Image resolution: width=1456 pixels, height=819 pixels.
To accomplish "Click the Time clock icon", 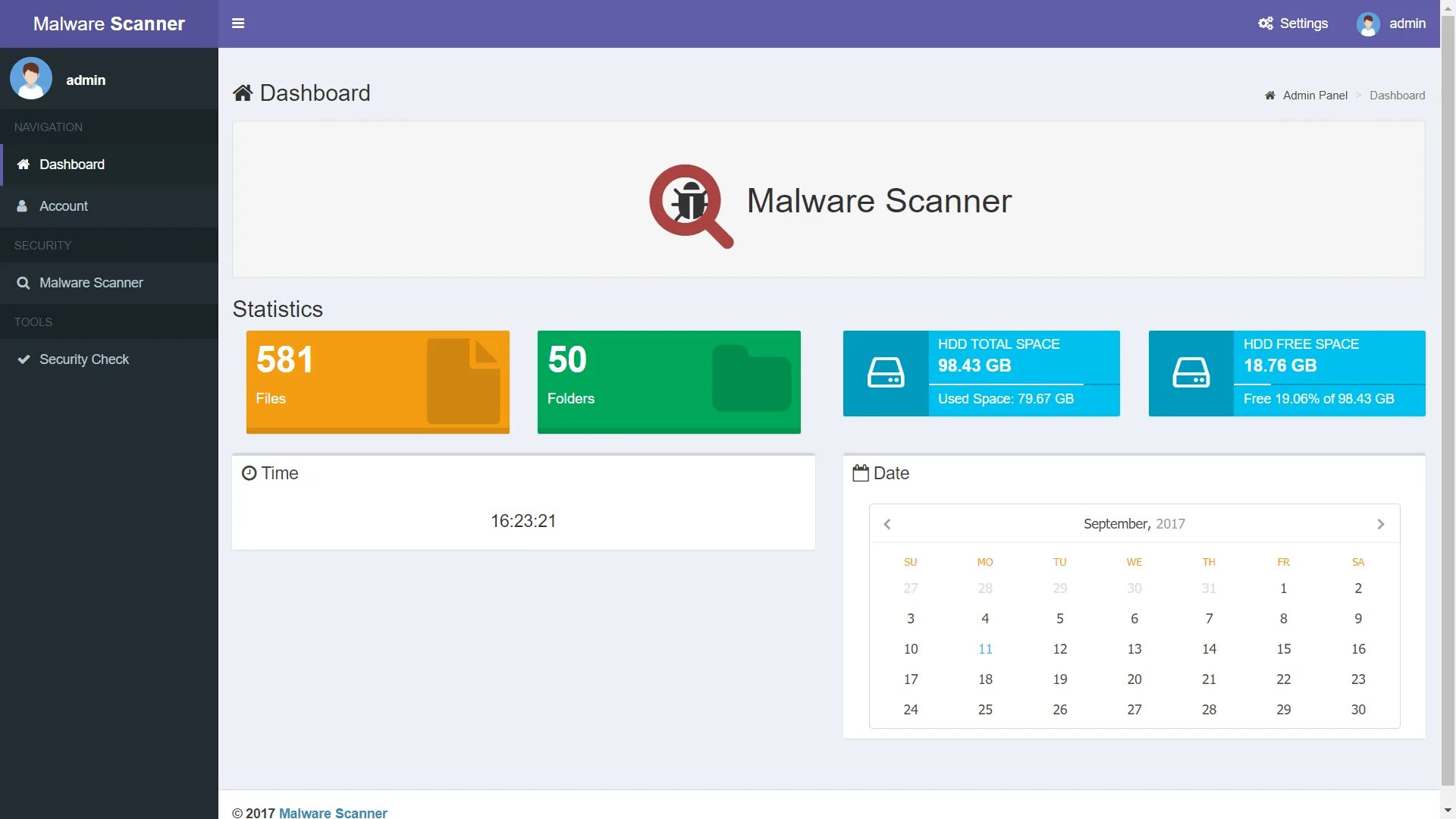I will coord(248,473).
